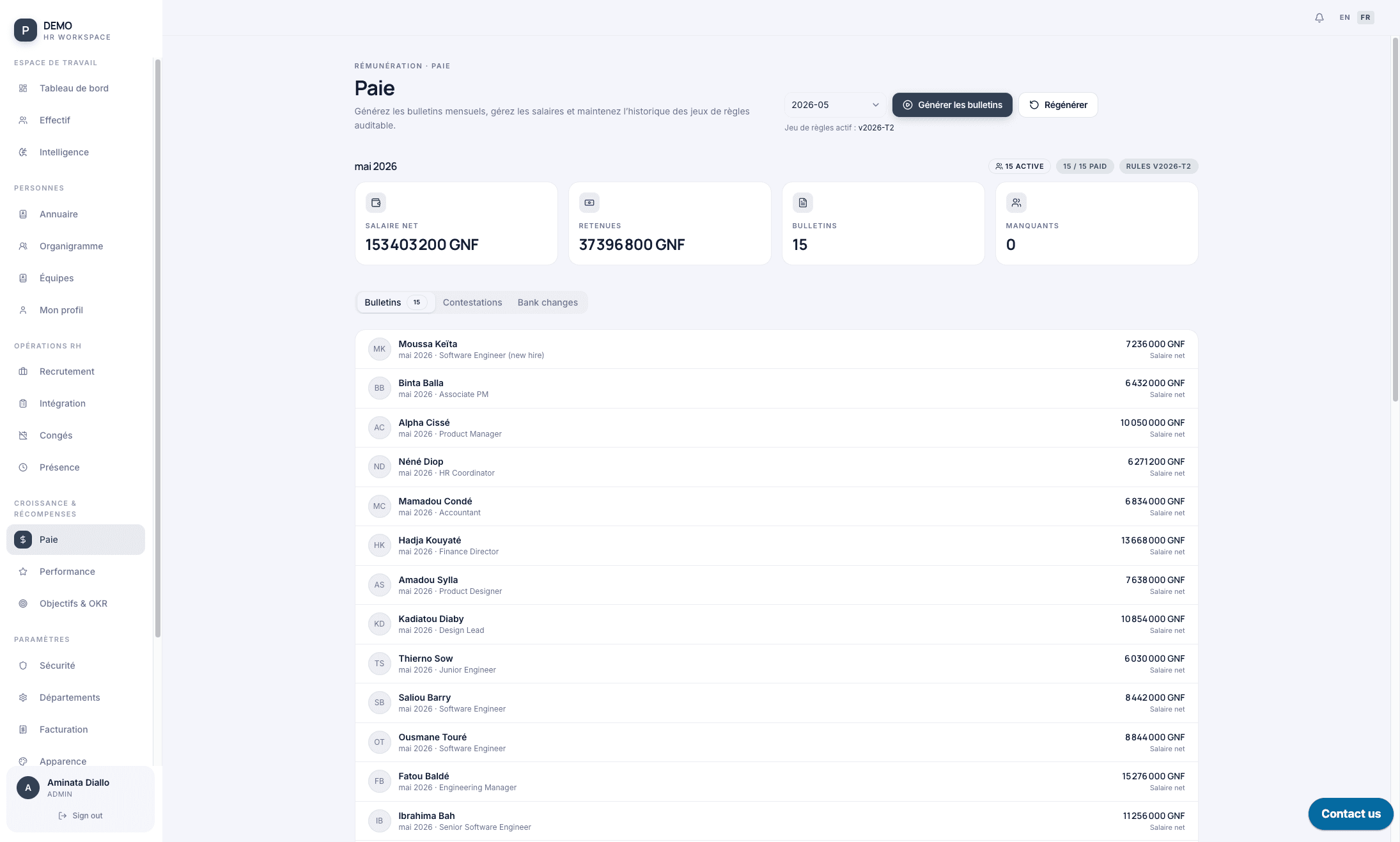Image resolution: width=1400 pixels, height=842 pixels.
Task: Click the Mon profil user icon
Action: click(23, 310)
